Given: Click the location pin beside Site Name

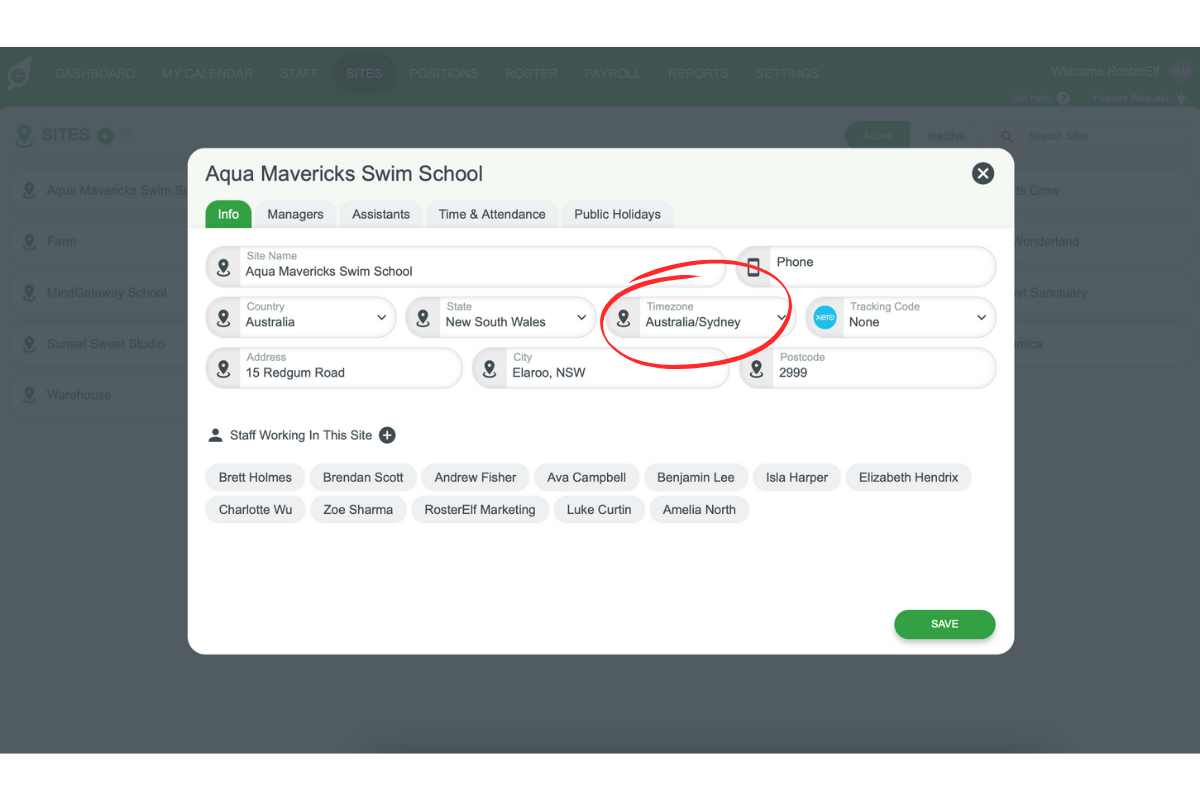Looking at the screenshot, I should pyautogui.click(x=222, y=267).
